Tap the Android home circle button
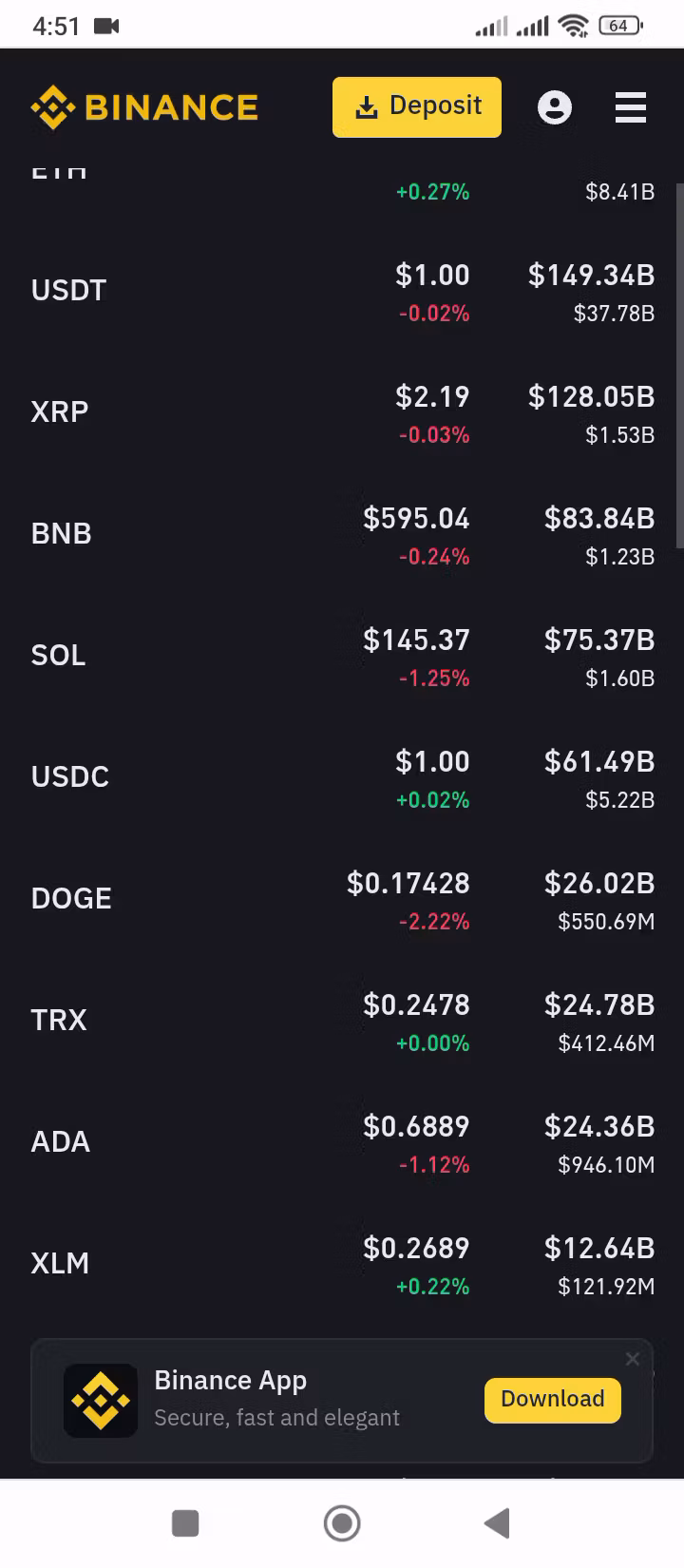This screenshot has width=684, height=1568. point(342,1523)
